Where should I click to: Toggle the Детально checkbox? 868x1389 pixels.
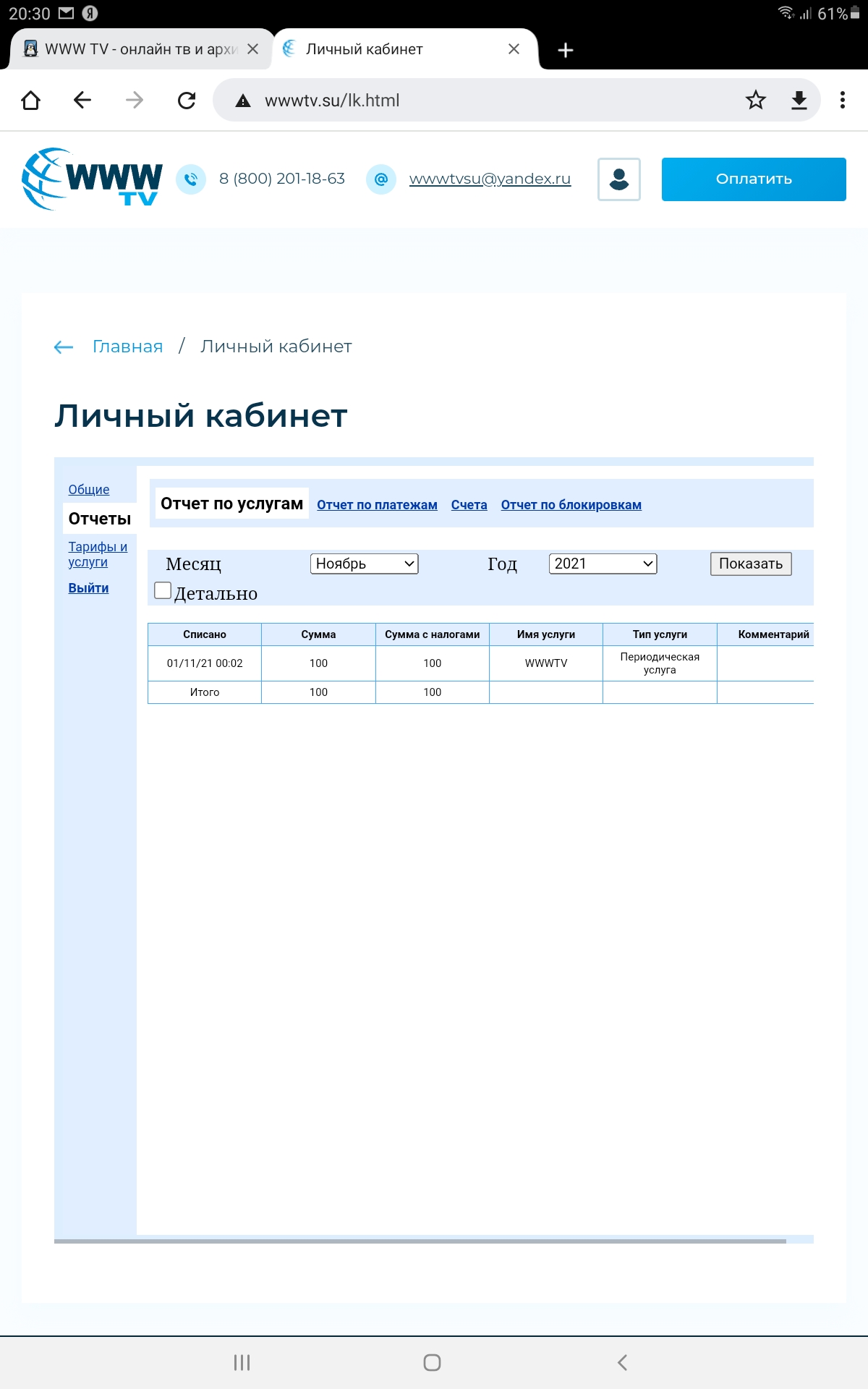point(163,590)
